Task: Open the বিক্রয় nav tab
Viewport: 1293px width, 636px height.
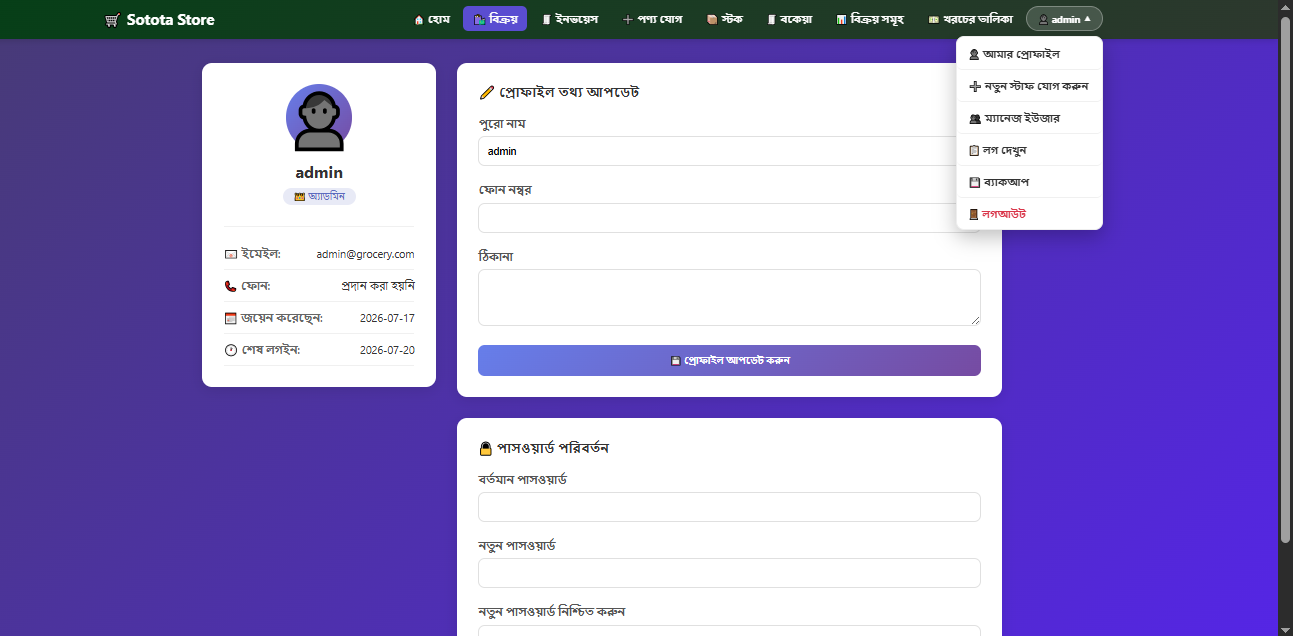Action: [x=495, y=19]
